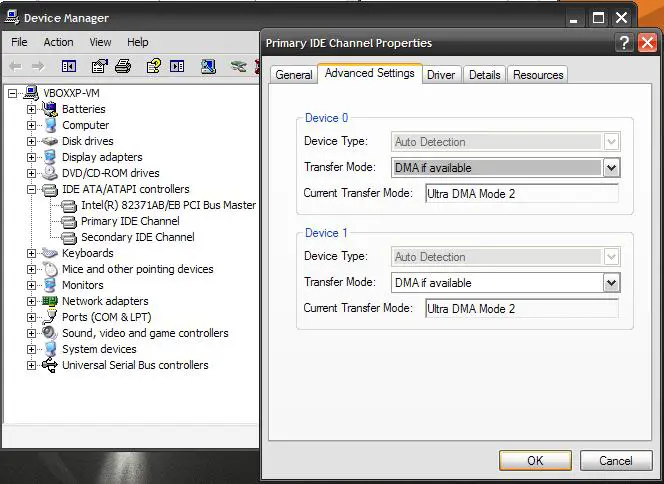The width and height of the screenshot is (664, 484).
Task: Select Primary IDE Channel in tree
Action: (x=130, y=221)
